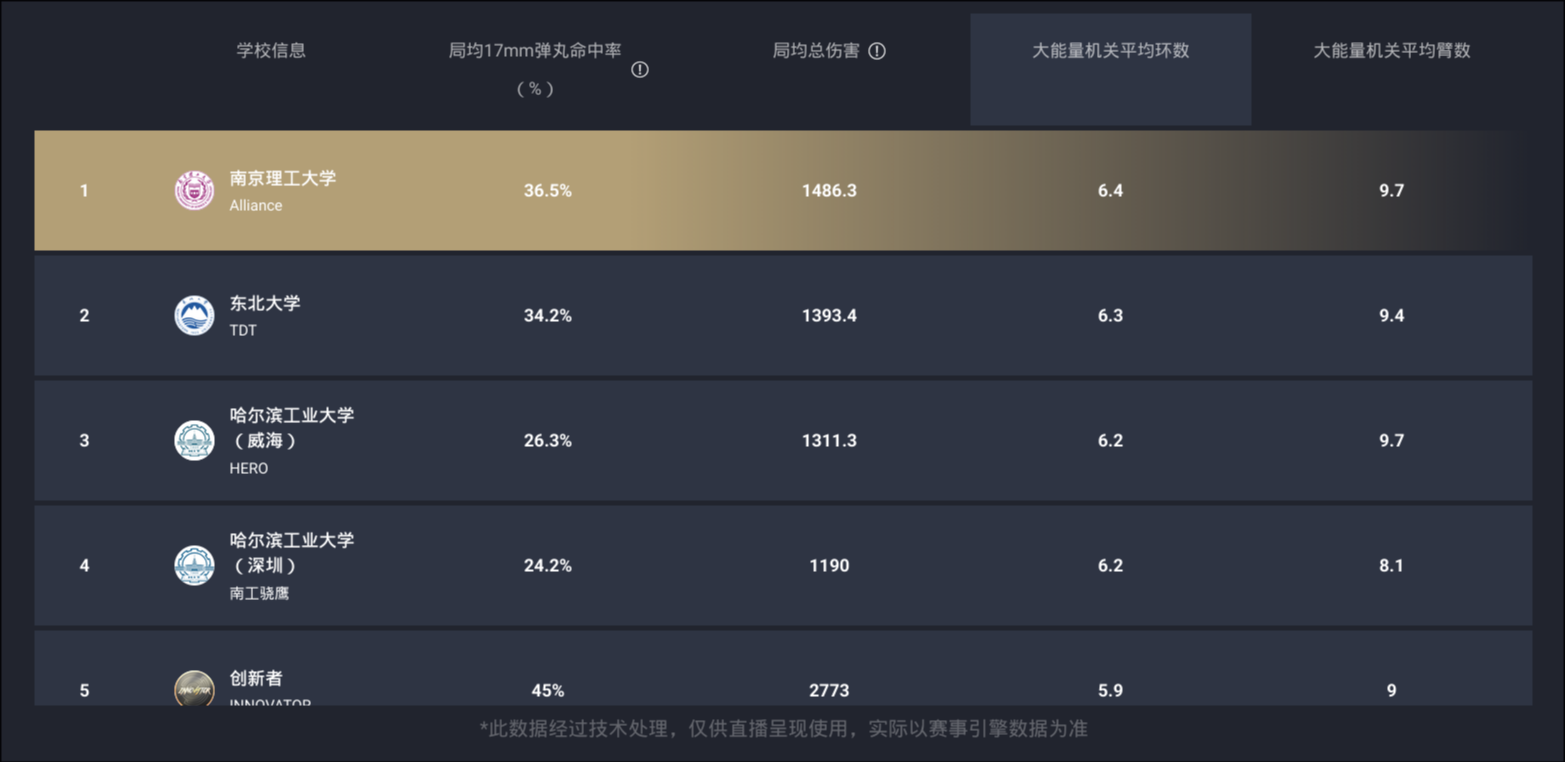Click info icon beside 局均总伤害
The image size is (1565, 762).
[x=877, y=51]
